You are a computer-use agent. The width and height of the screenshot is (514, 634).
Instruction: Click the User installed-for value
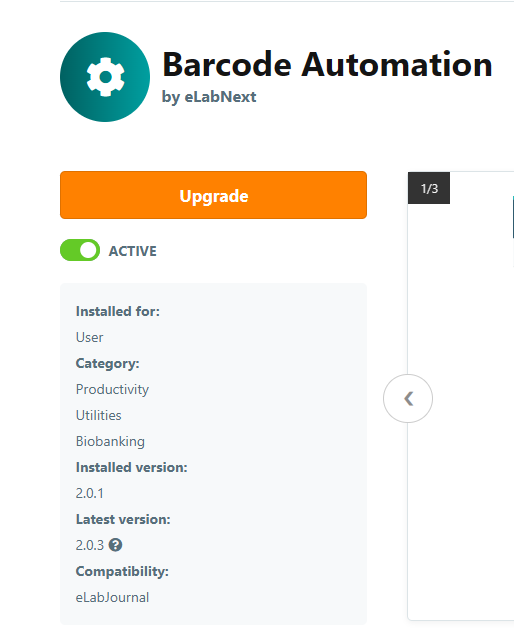pos(89,337)
